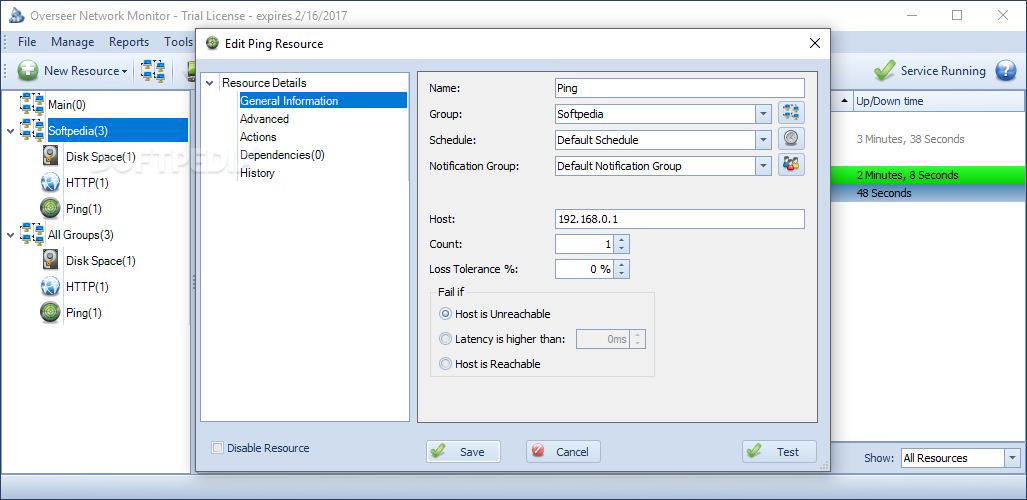Select History in resource tree
The width and height of the screenshot is (1027, 500).
tap(257, 173)
